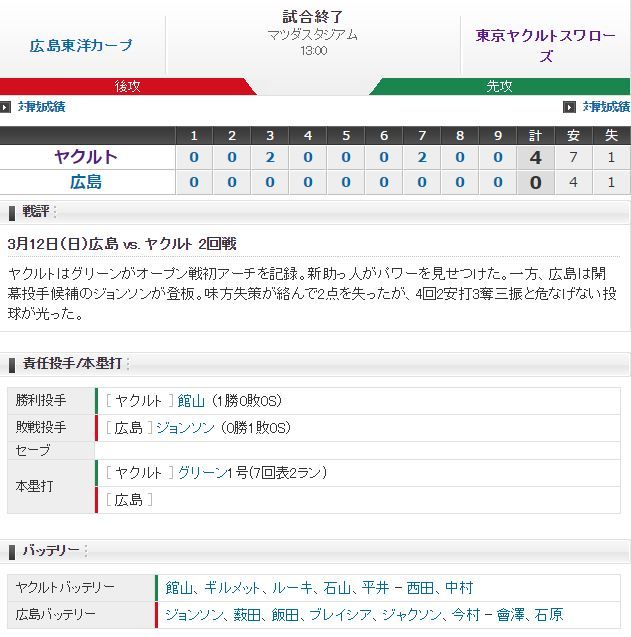Click catcher 西田 in ヤクルトバッテリー row
The width and height of the screenshot is (631, 637).
tap(420, 588)
